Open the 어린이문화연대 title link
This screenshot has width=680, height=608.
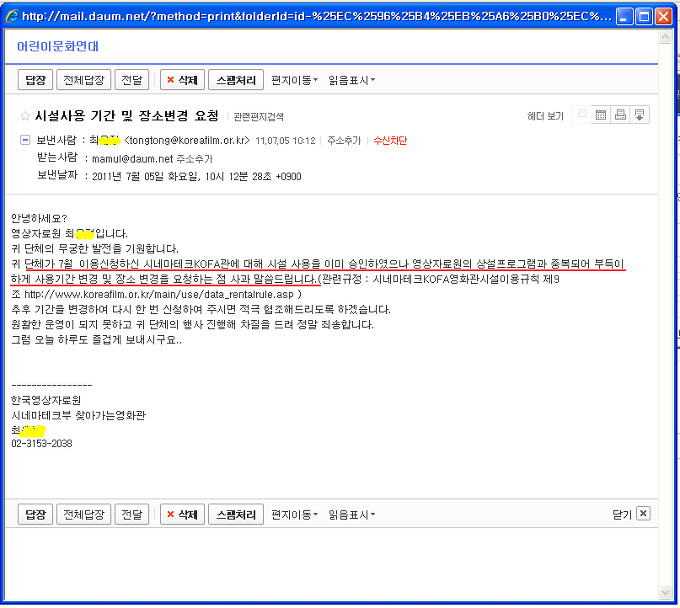(58, 46)
